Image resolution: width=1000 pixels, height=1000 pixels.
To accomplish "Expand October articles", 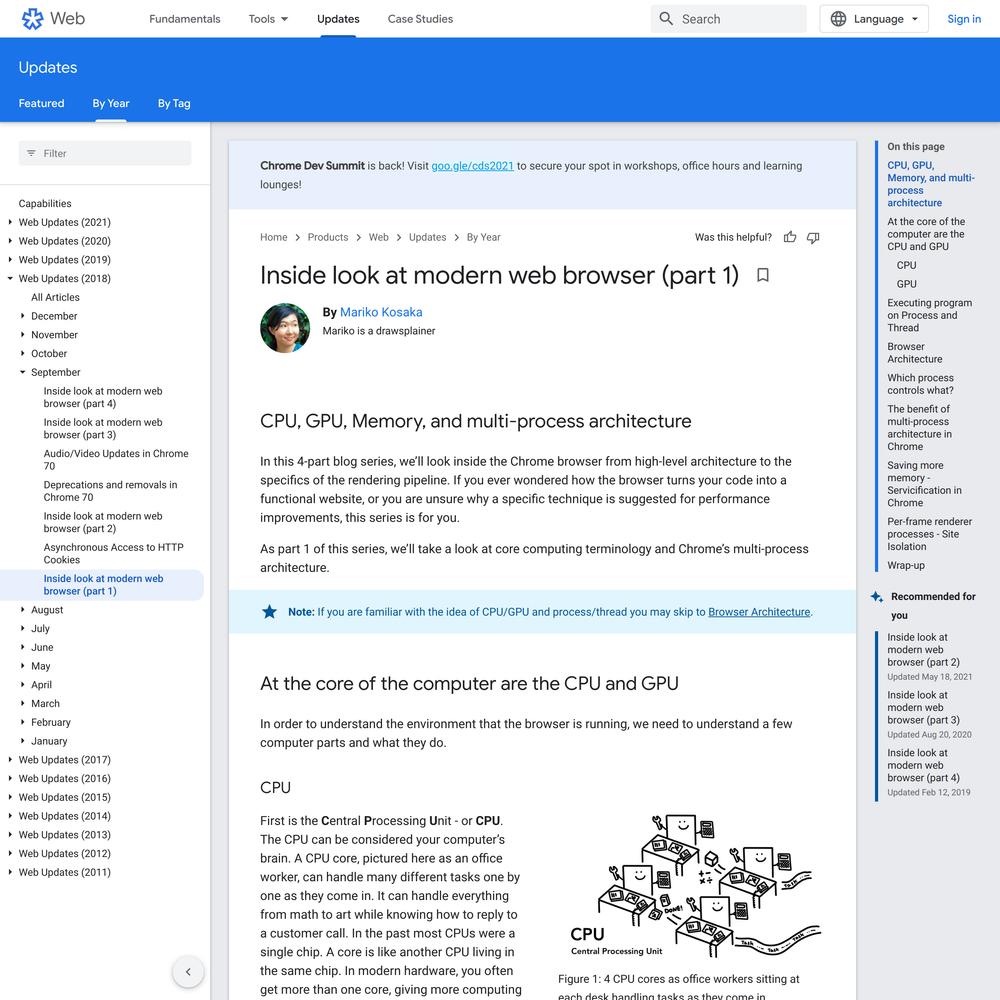I will pyautogui.click(x=22, y=353).
